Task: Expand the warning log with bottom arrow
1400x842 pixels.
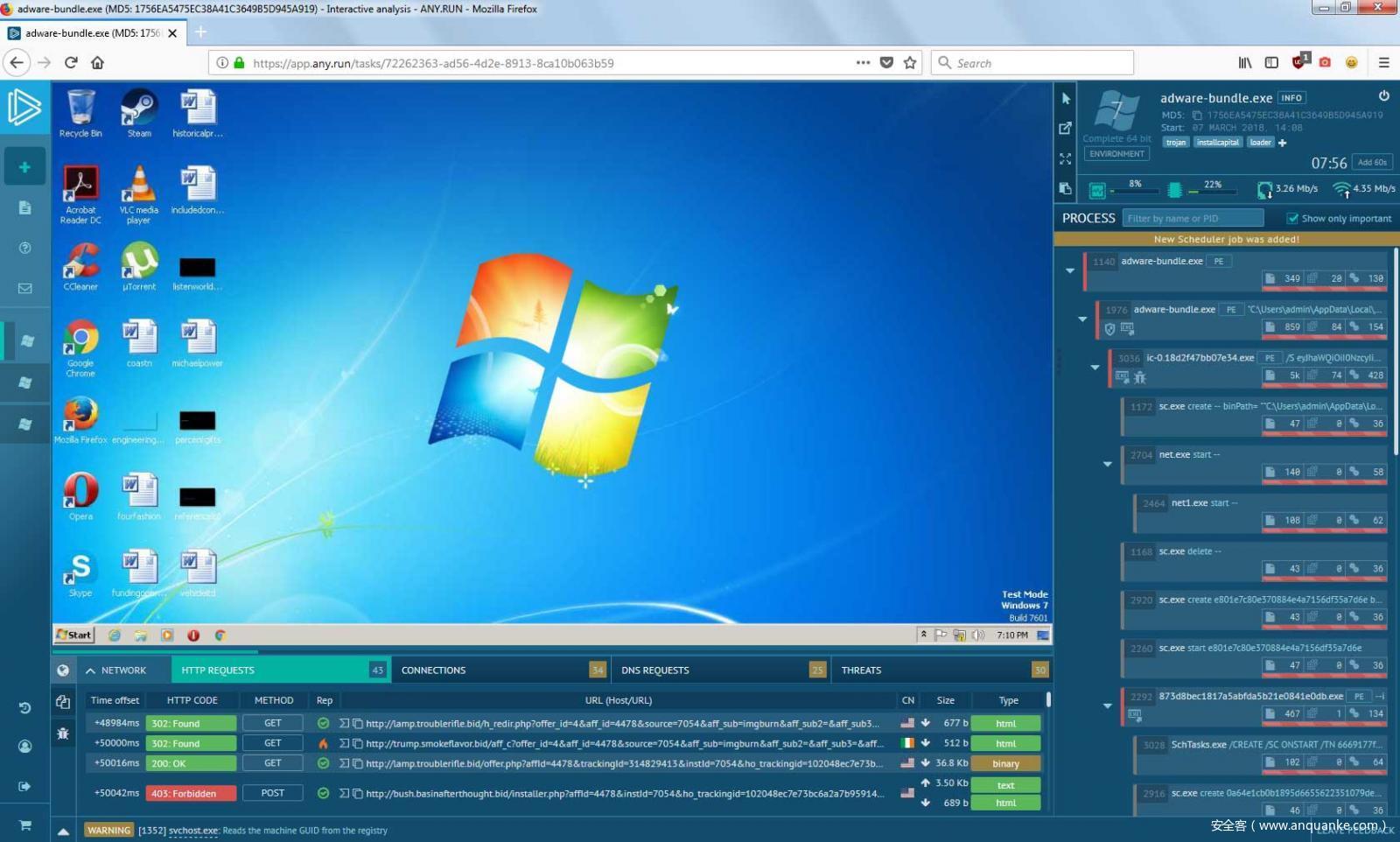Action: pos(63,831)
